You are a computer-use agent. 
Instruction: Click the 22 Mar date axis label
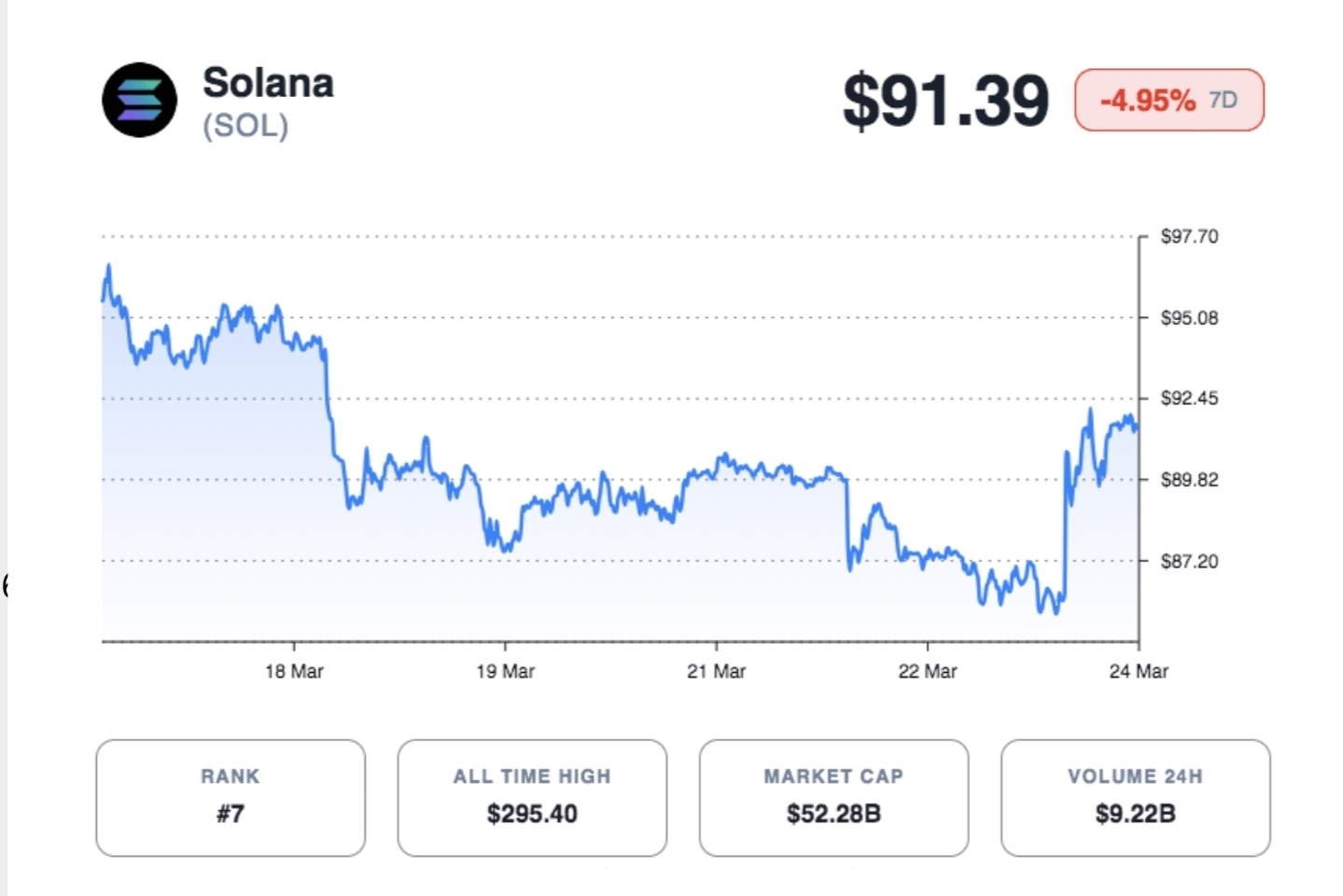click(927, 671)
